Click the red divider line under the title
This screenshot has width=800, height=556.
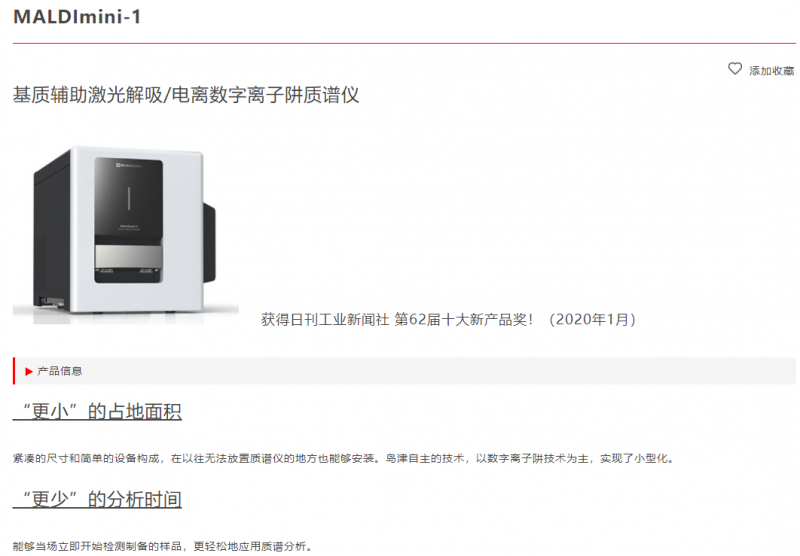coord(404,43)
